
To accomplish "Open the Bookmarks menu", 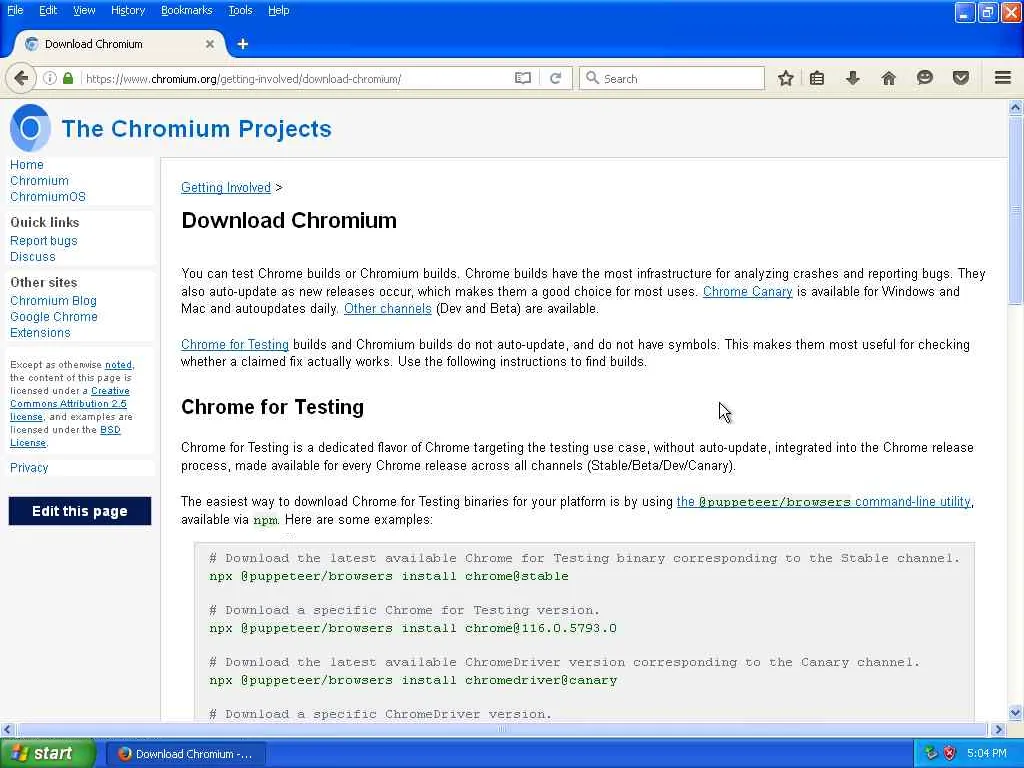I will [186, 10].
